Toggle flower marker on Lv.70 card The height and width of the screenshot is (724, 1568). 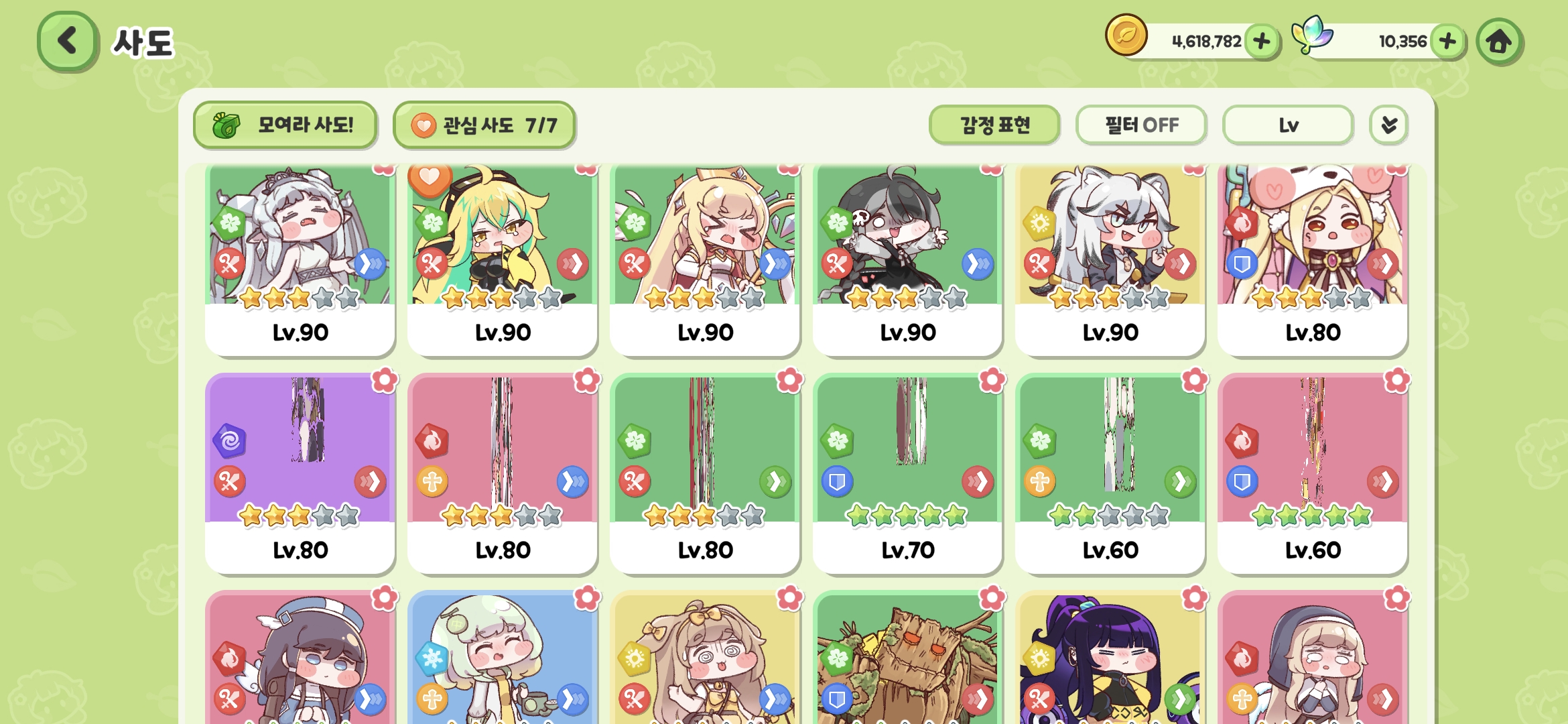tap(992, 381)
